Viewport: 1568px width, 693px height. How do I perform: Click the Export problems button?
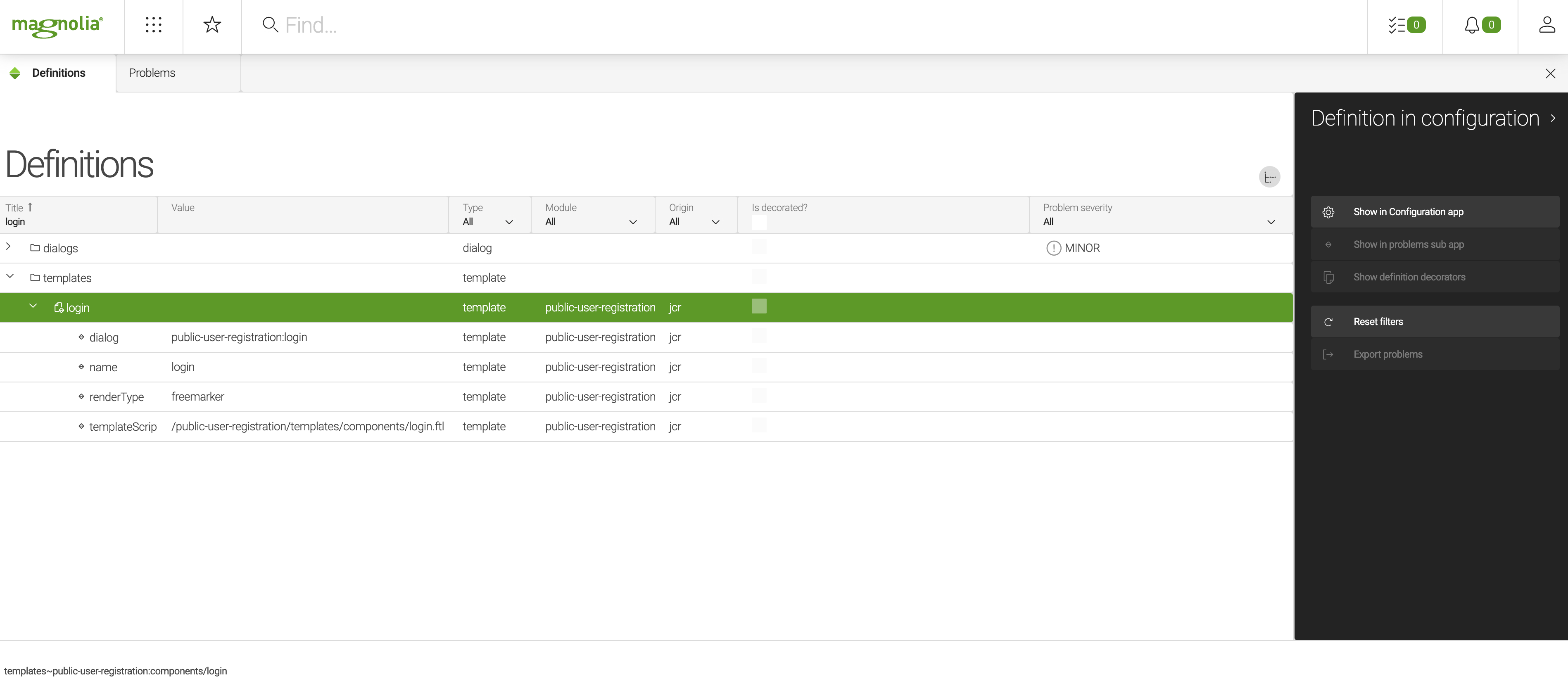[1388, 354]
